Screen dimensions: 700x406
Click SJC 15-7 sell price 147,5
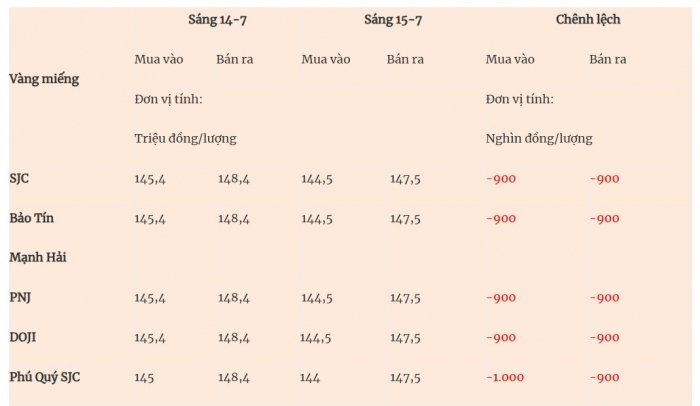click(405, 179)
